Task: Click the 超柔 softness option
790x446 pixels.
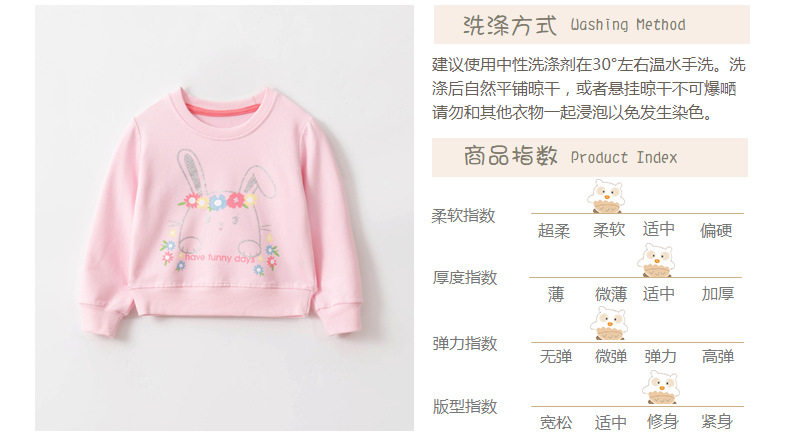Action: pos(554,231)
